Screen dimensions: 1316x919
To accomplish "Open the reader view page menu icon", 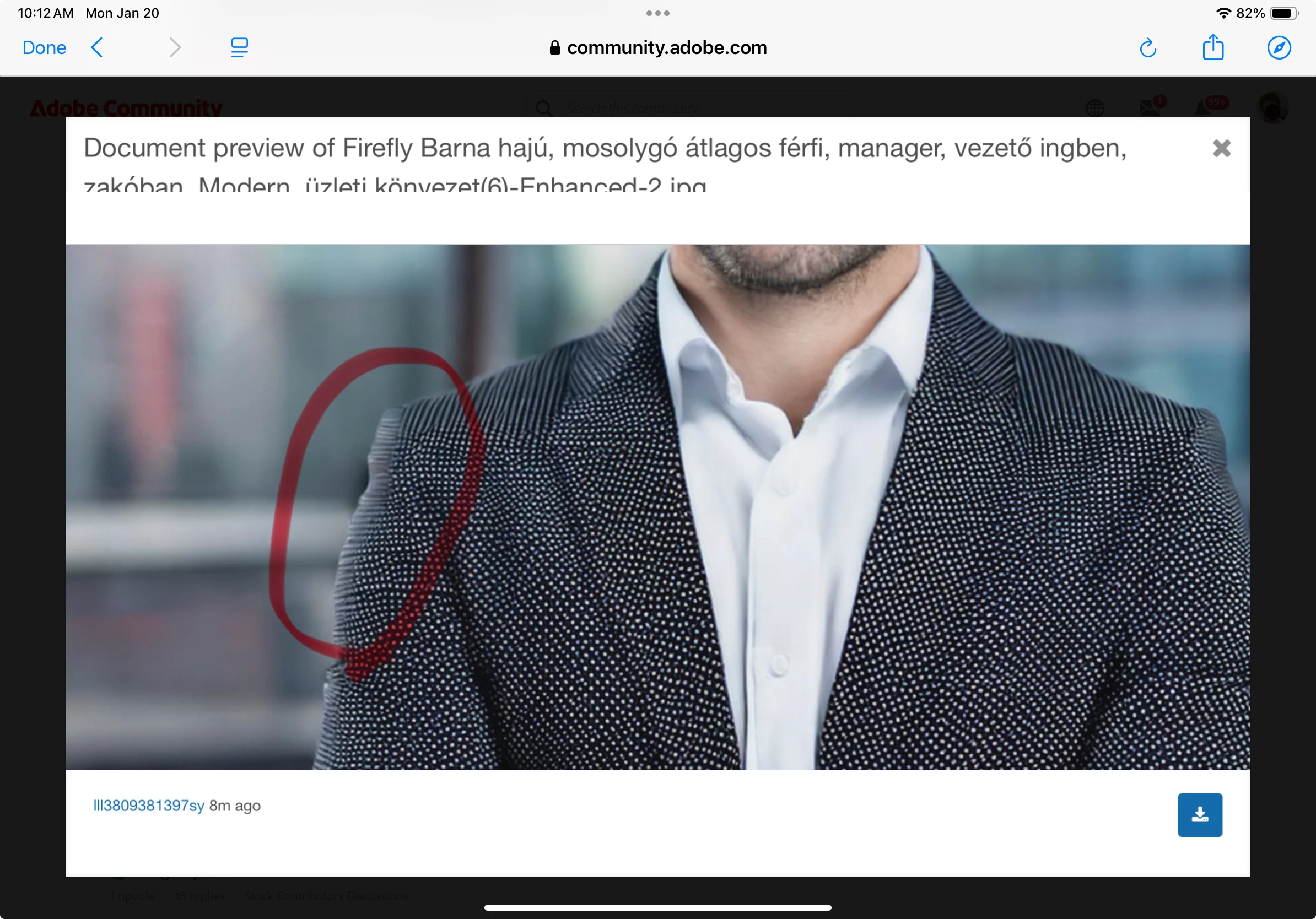I will (239, 47).
